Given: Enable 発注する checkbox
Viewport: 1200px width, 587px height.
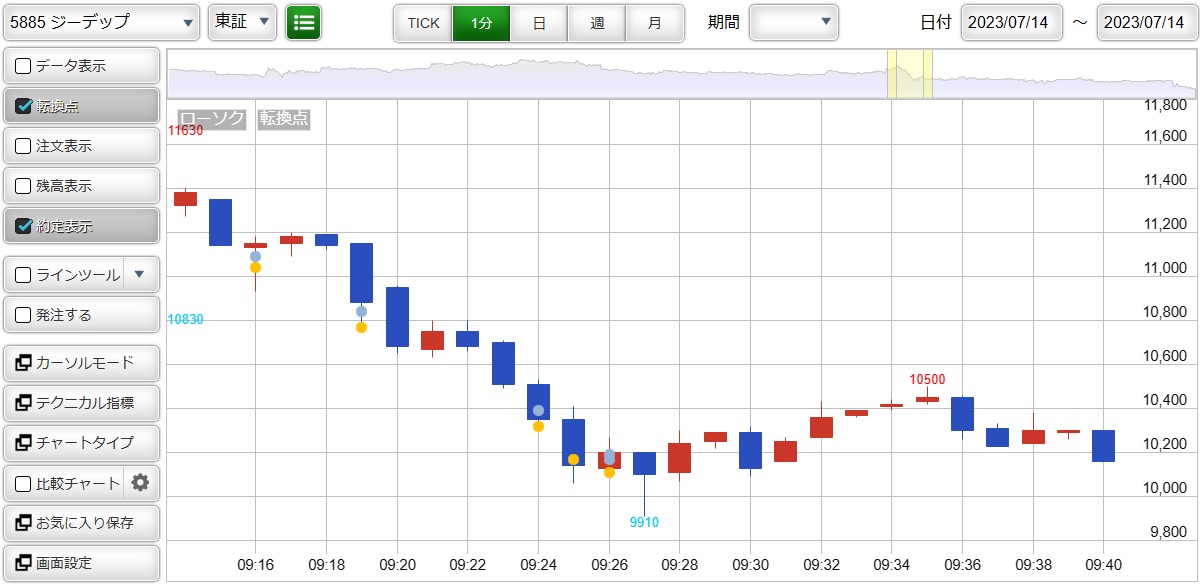Looking at the screenshot, I should [23, 315].
